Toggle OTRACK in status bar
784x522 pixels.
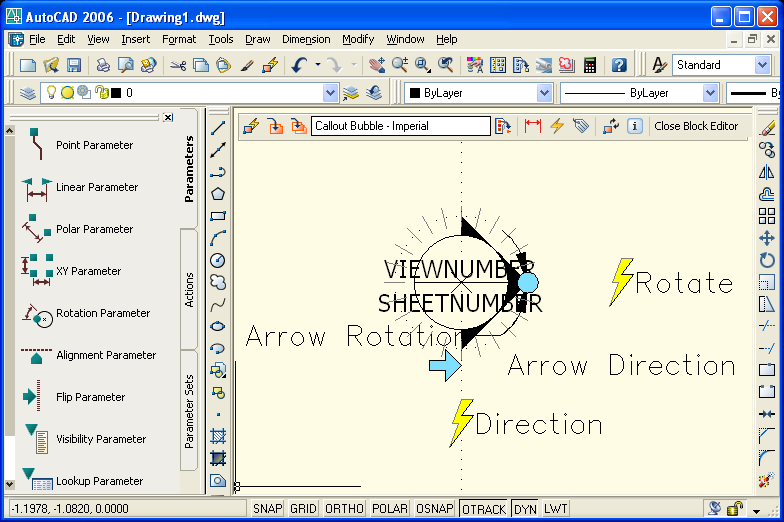tap(484, 509)
